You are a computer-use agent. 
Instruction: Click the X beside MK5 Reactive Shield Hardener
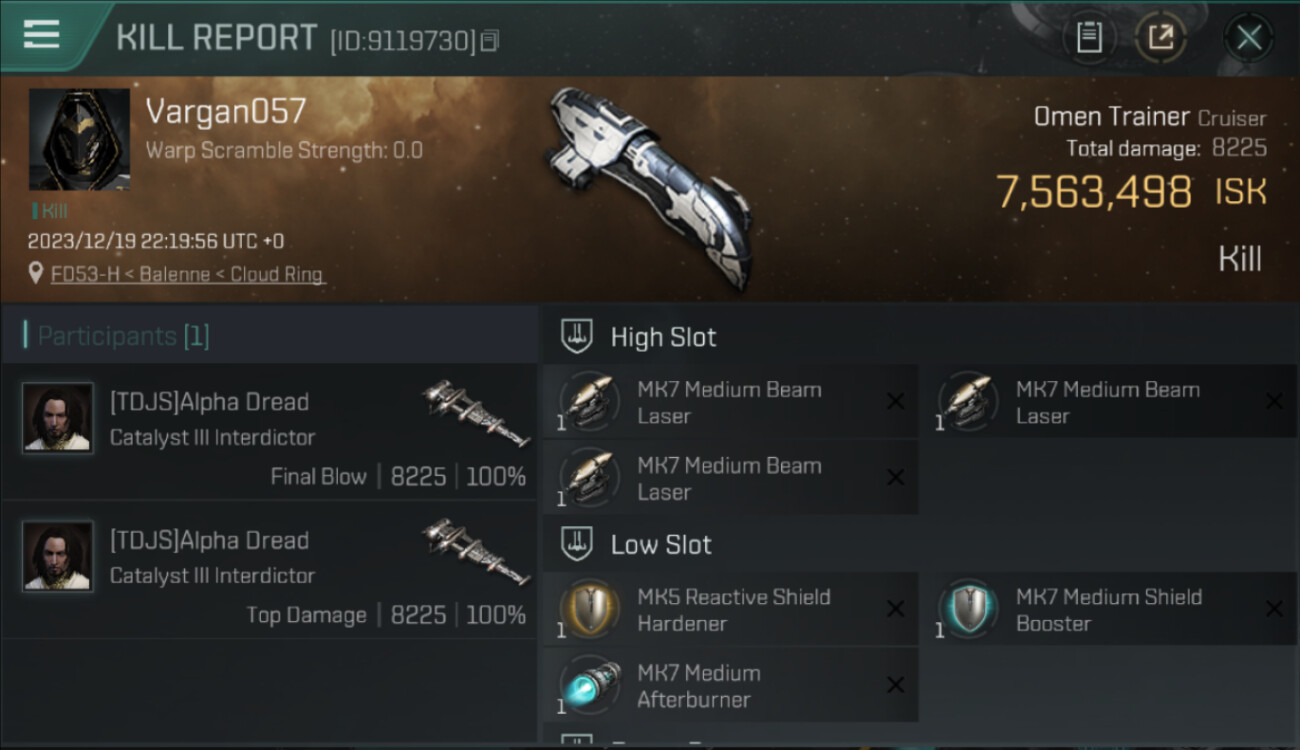coord(895,609)
